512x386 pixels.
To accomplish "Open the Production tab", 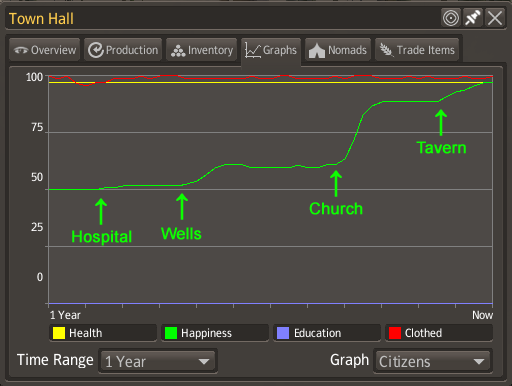I will pyautogui.click(x=123, y=50).
